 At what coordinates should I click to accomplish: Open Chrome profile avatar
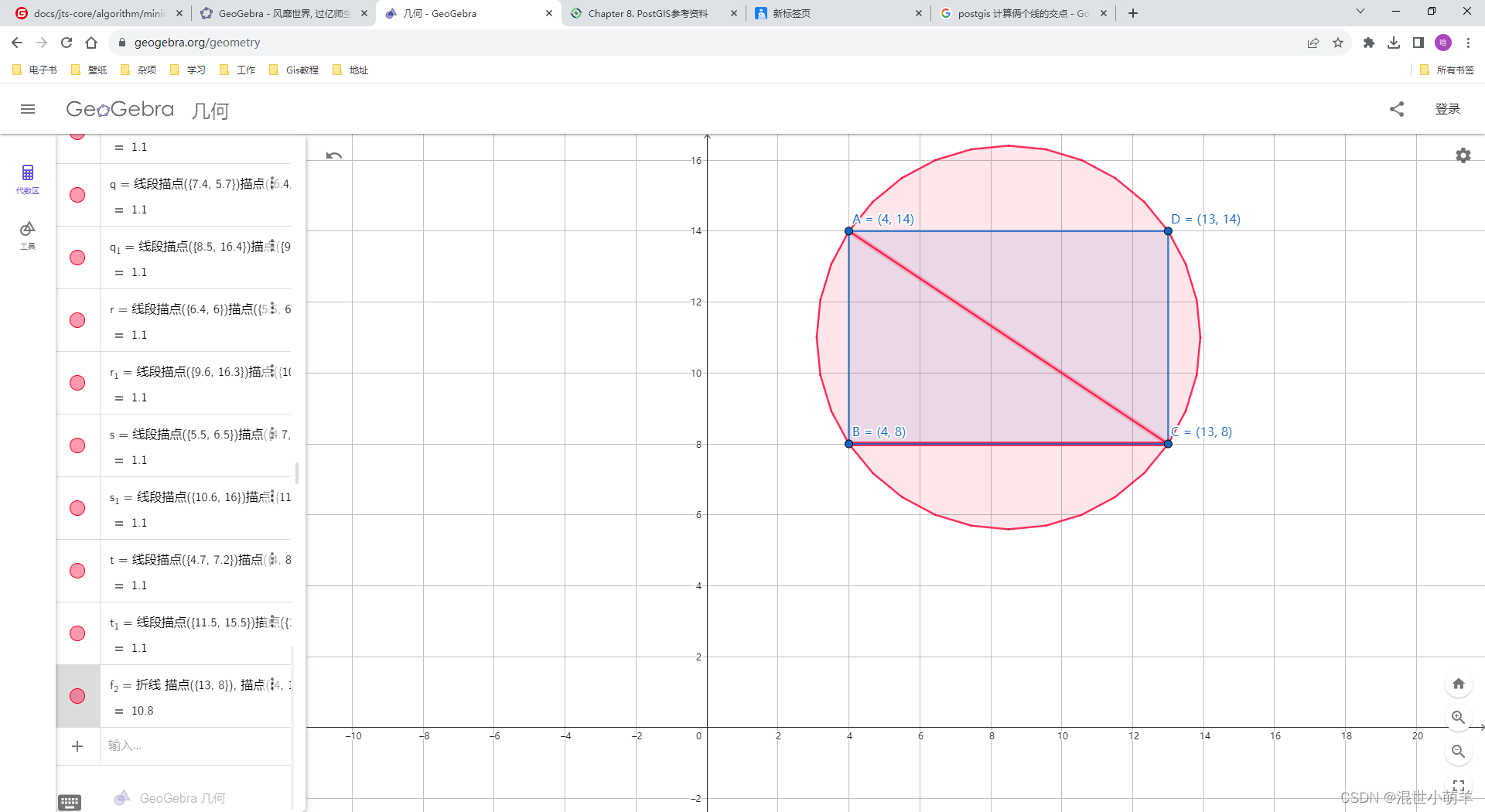pos(1443,43)
